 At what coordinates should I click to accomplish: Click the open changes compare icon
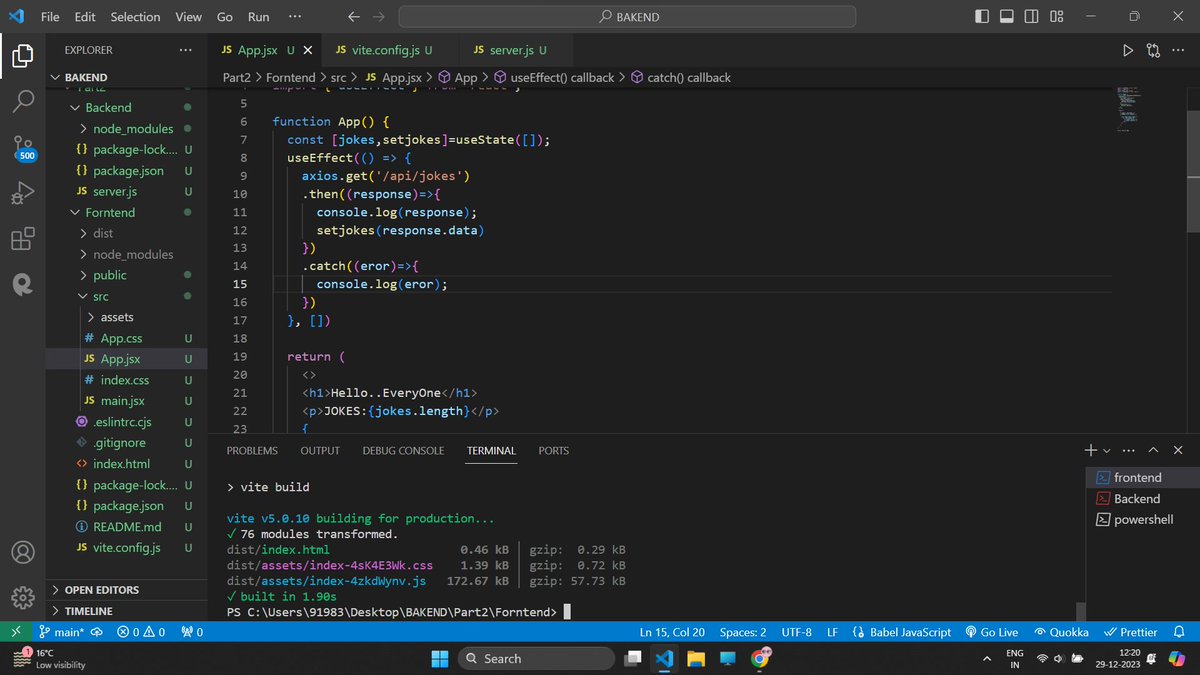click(x=1153, y=50)
